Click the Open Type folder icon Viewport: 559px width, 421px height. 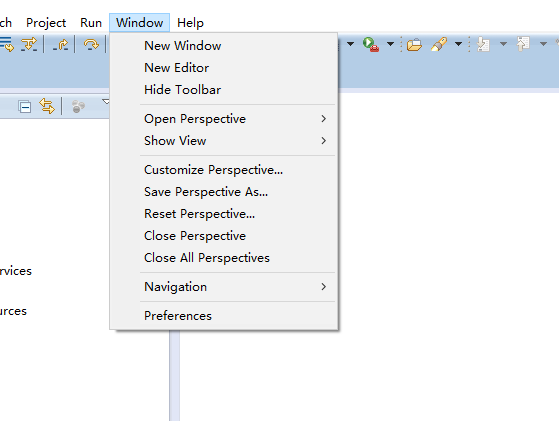414,45
